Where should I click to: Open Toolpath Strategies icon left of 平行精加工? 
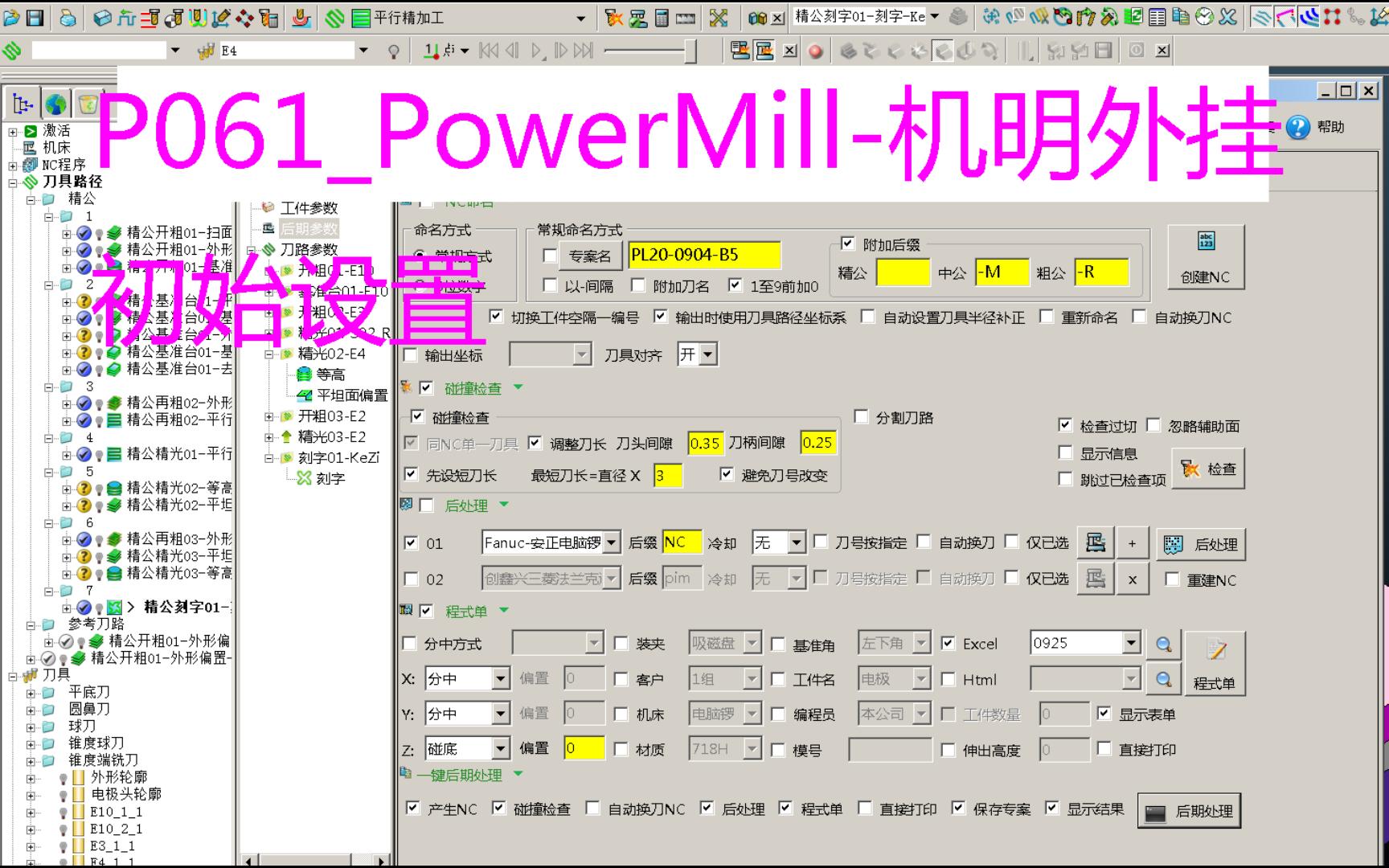336,17
